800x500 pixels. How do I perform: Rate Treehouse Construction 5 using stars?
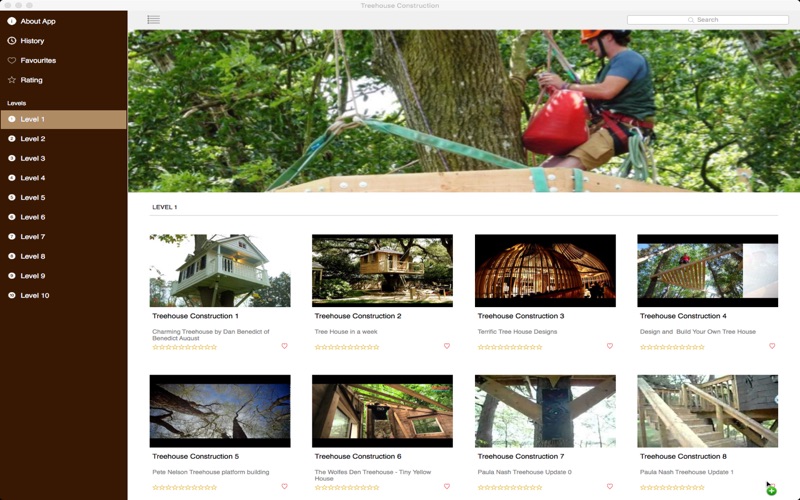(x=185, y=488)
